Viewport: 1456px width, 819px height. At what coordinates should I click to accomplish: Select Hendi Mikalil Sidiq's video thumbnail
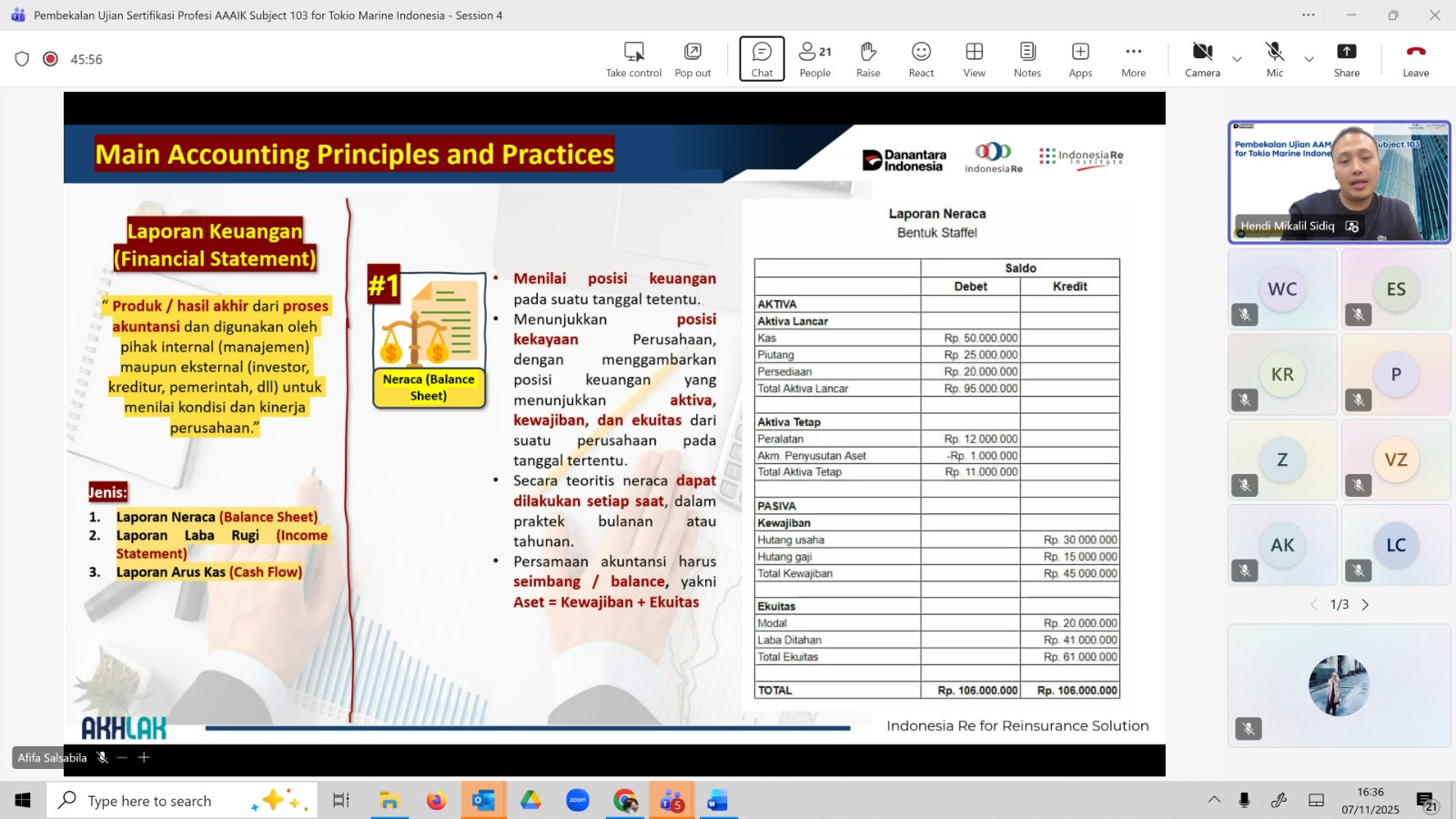point(1339,182)
